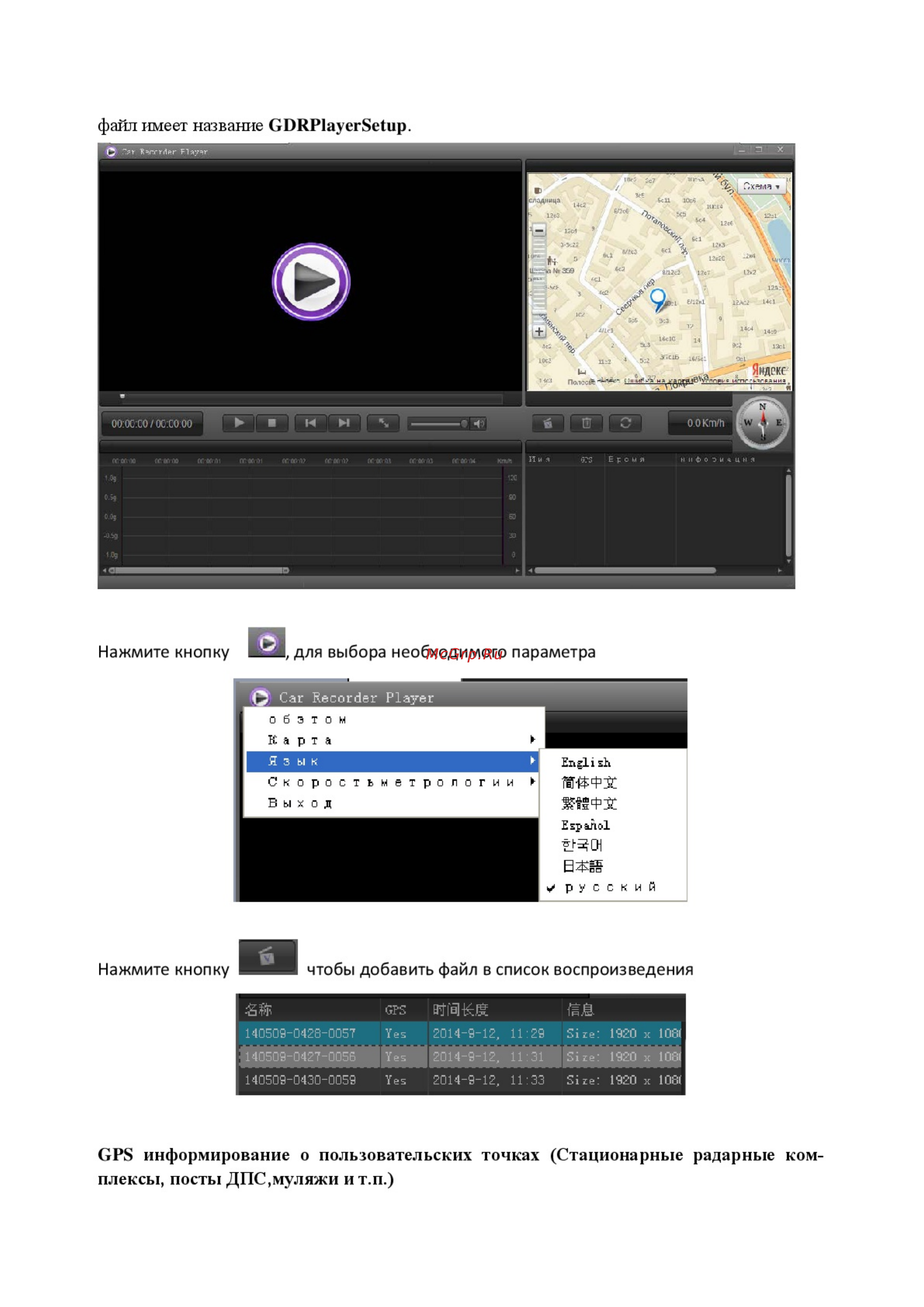This screenshot has width=924, height=1307.
Task: Choose Korean 한국어 language
Action: [x=581, y=845]
